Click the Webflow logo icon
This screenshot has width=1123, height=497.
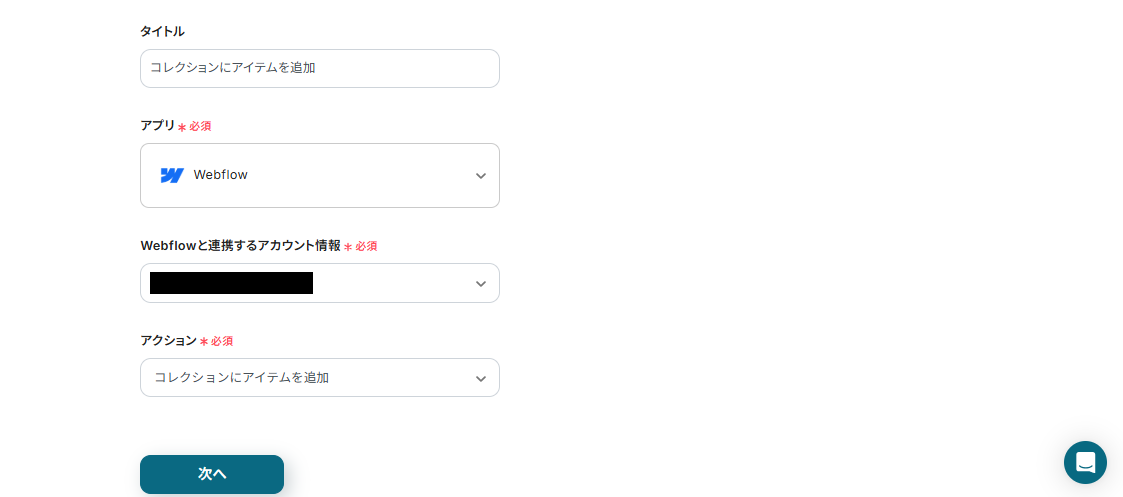click(x=172, y=175)
